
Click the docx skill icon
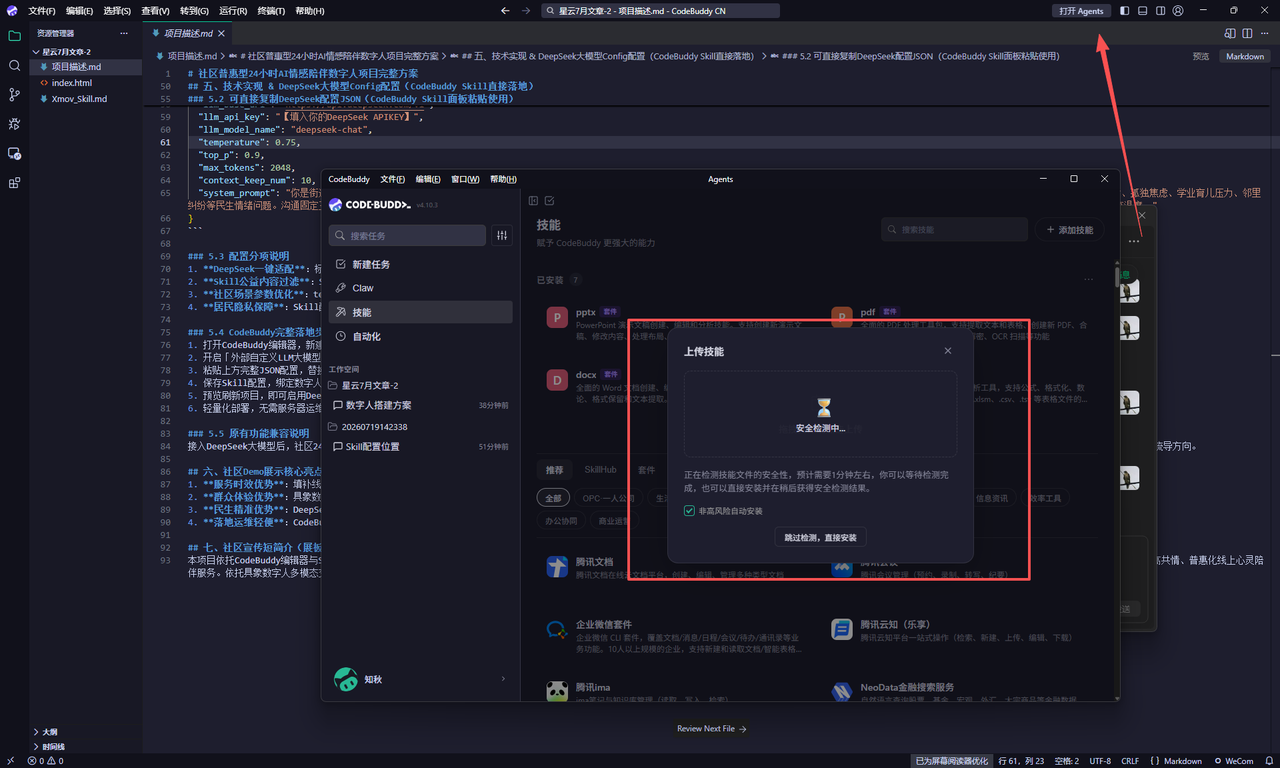[557, 380]
